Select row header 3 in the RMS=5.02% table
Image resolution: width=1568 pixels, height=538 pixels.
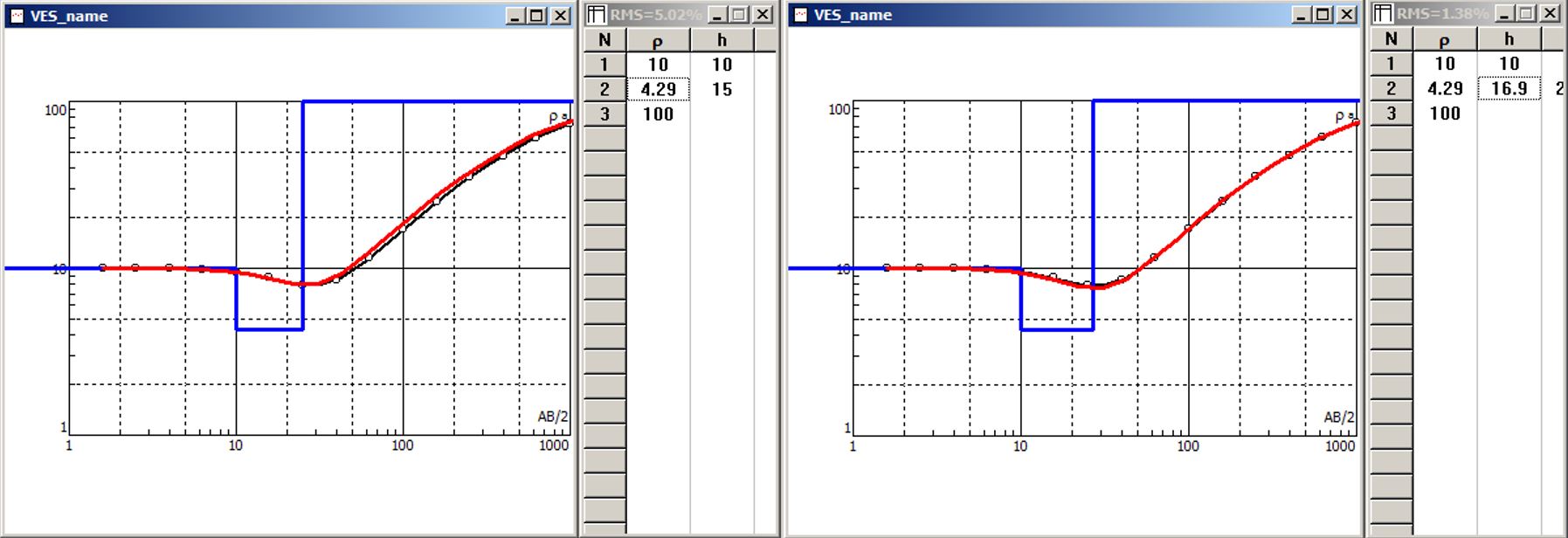(x=604, y=114)
